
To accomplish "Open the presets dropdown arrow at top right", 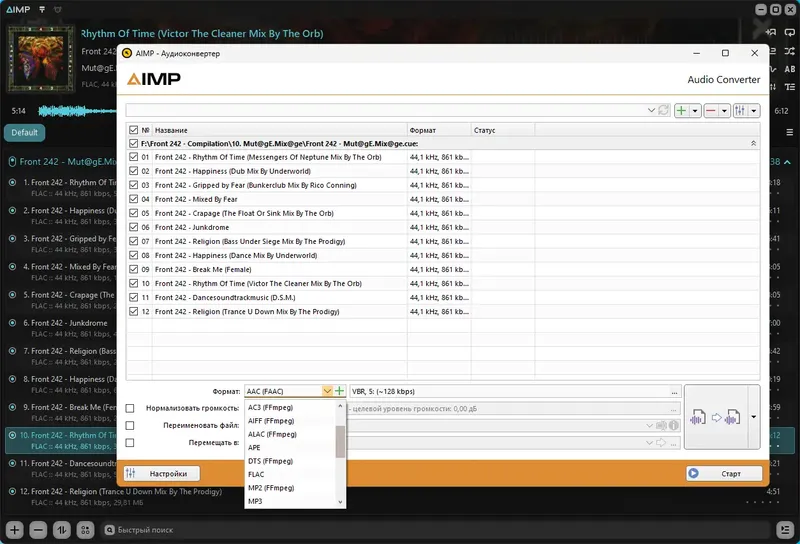I will (754, 111).
